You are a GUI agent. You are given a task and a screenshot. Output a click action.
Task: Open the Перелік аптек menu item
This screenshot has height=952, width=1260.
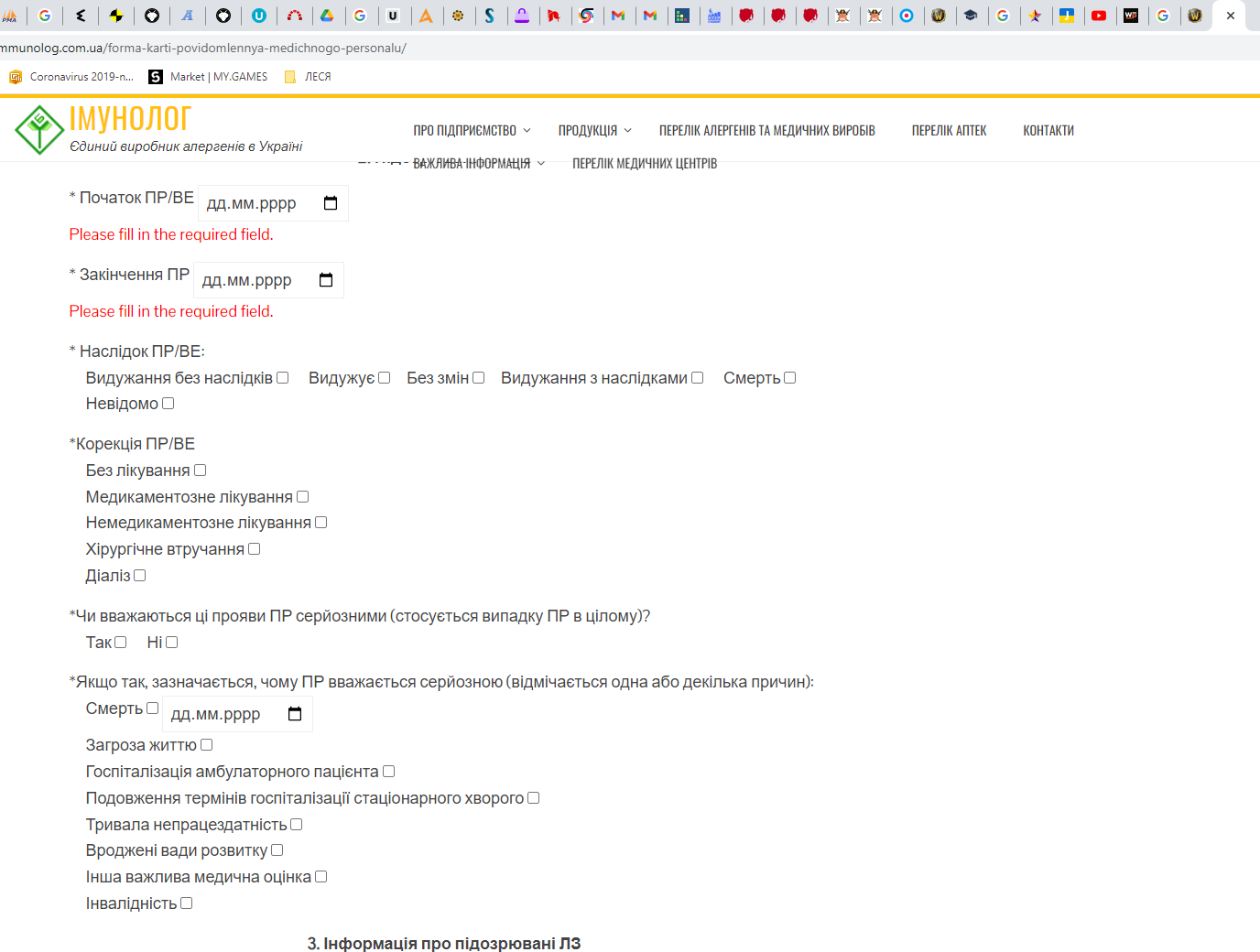tap(949, 131)
